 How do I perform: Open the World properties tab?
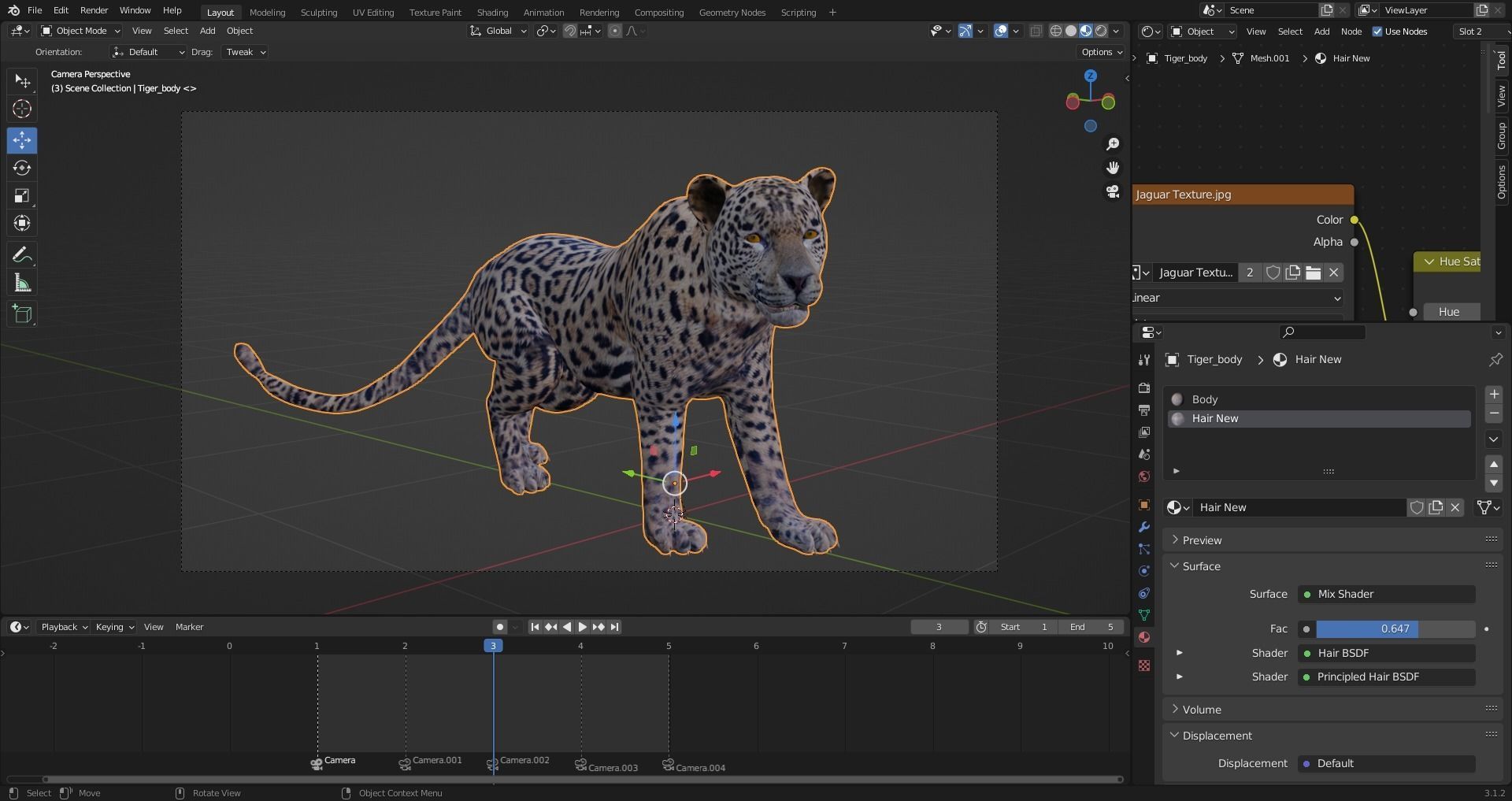click(1144, 477)
